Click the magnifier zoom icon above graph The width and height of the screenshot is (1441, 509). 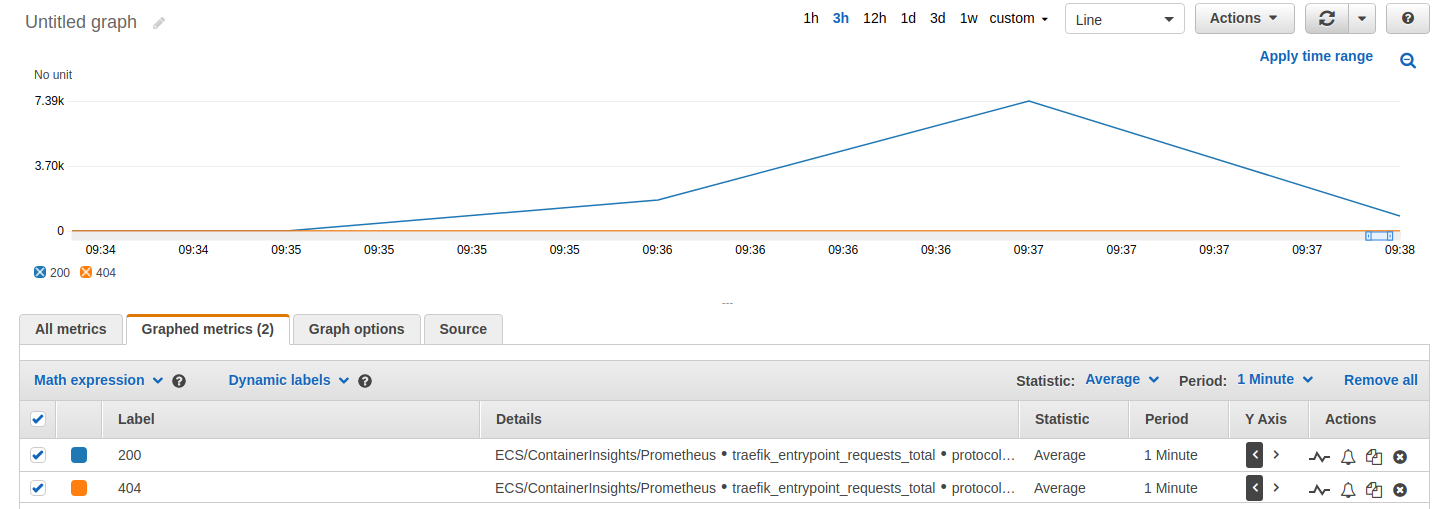(1408, 61)
